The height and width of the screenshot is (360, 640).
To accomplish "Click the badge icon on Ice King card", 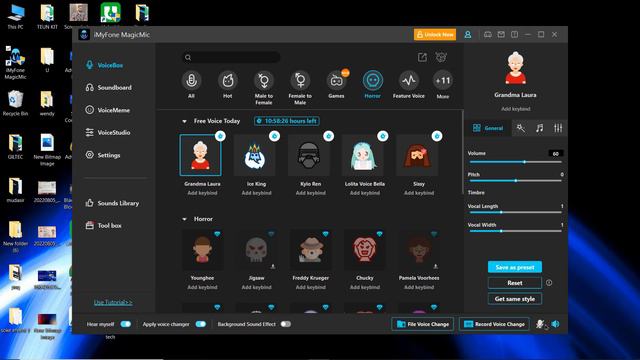I will pyautogui.click(x=274, y=136).
